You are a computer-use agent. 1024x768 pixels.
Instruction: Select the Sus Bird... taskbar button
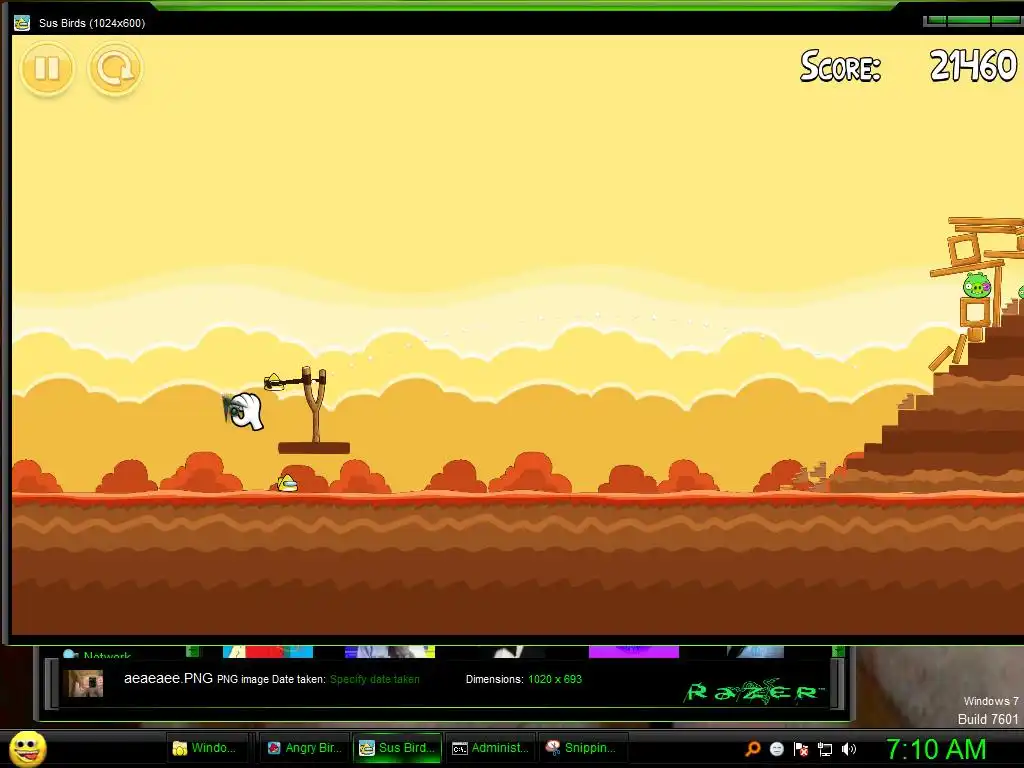click(397, 748)
